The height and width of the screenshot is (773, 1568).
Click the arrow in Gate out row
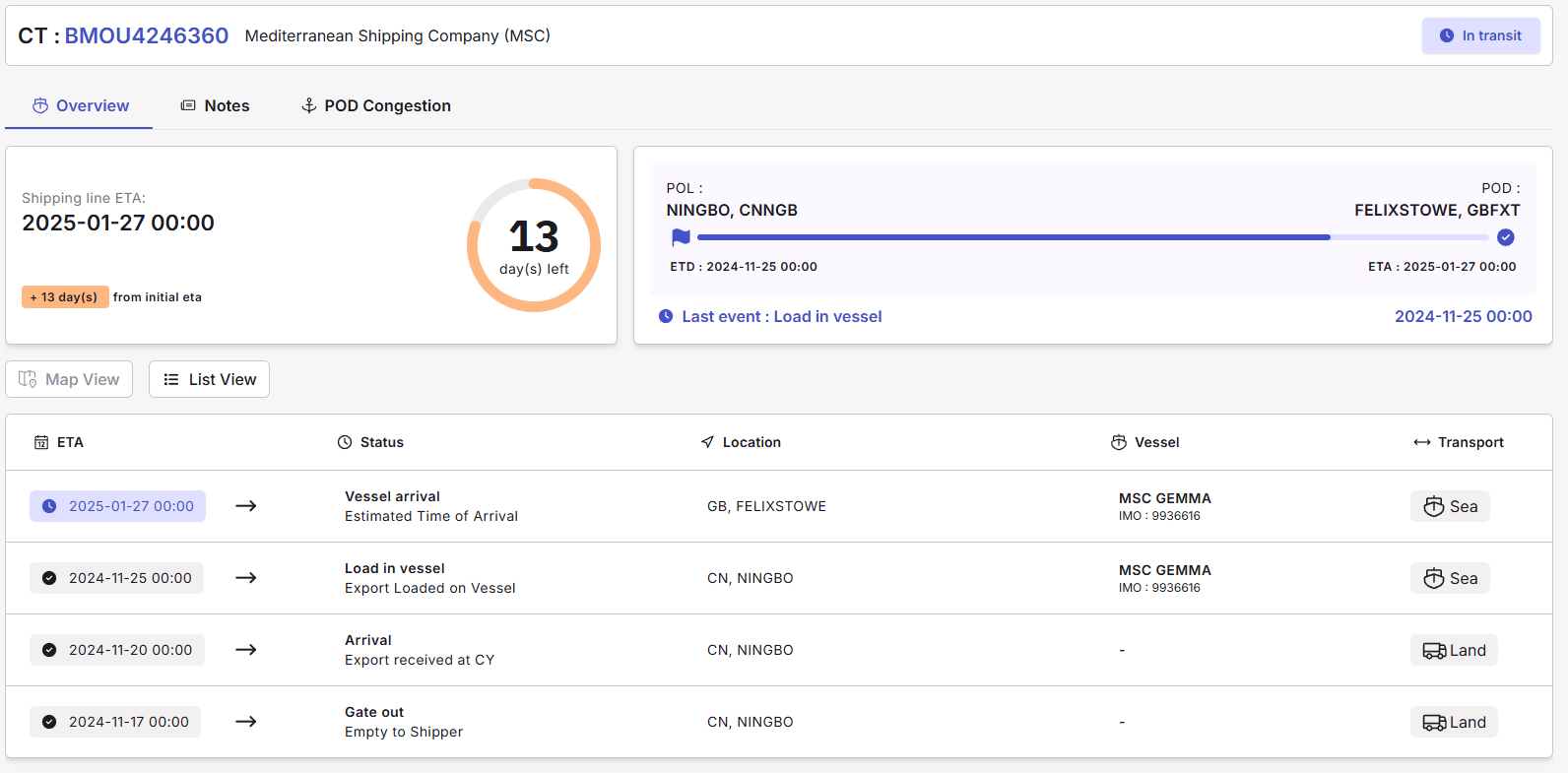coord(246,722)
